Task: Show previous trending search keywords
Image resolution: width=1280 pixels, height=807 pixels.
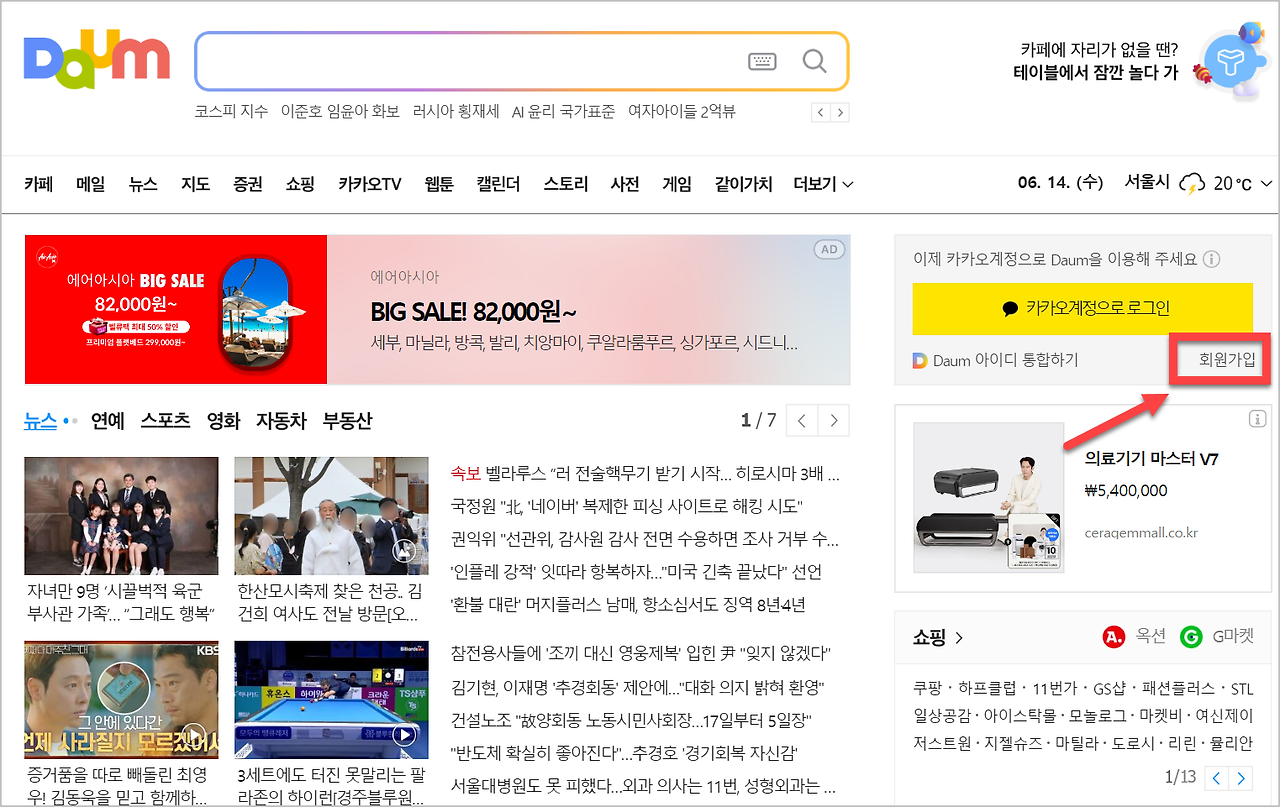Action: click(821, 113)
